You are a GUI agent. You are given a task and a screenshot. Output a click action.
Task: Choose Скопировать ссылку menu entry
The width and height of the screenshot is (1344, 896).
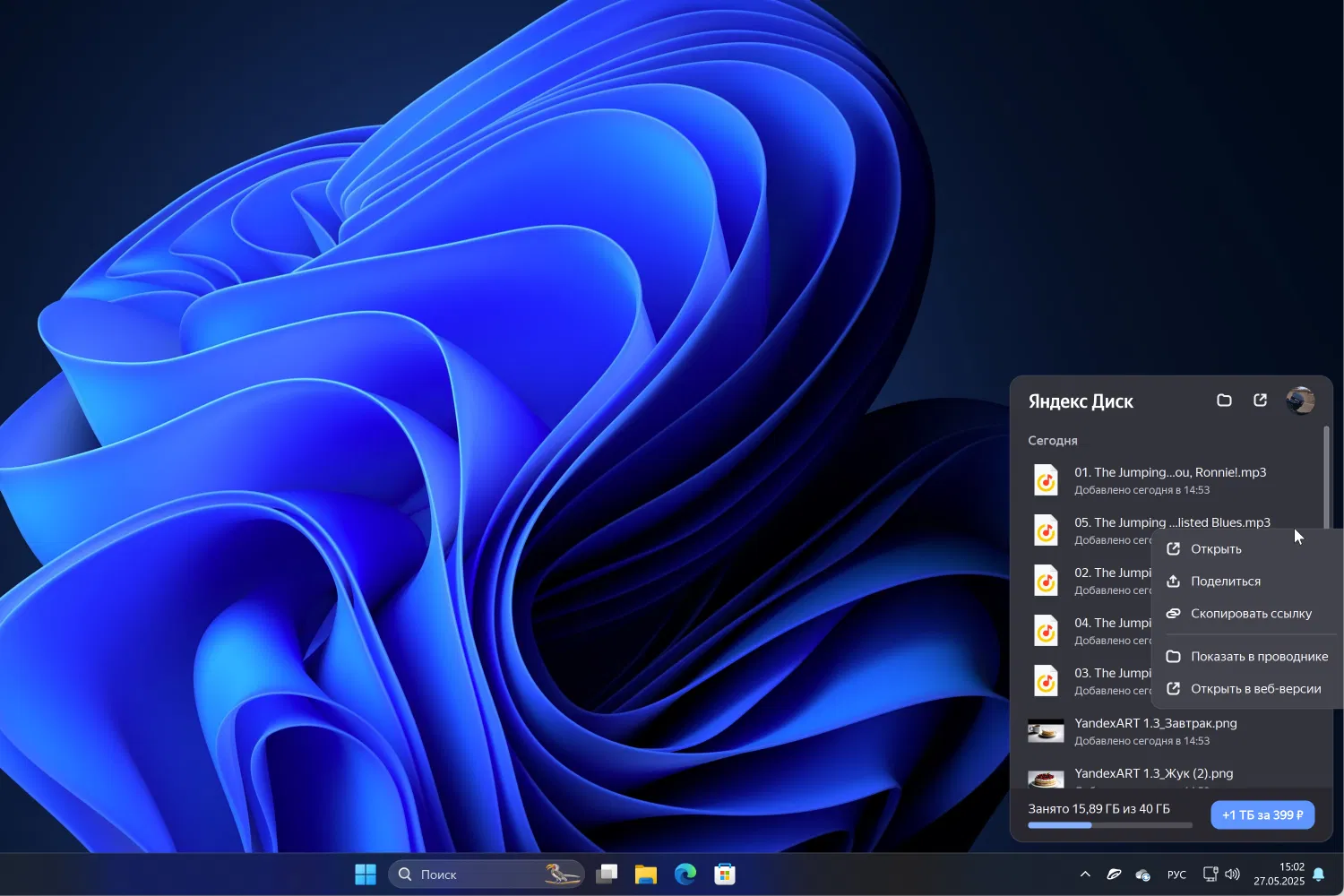[x=1250, y=614]
